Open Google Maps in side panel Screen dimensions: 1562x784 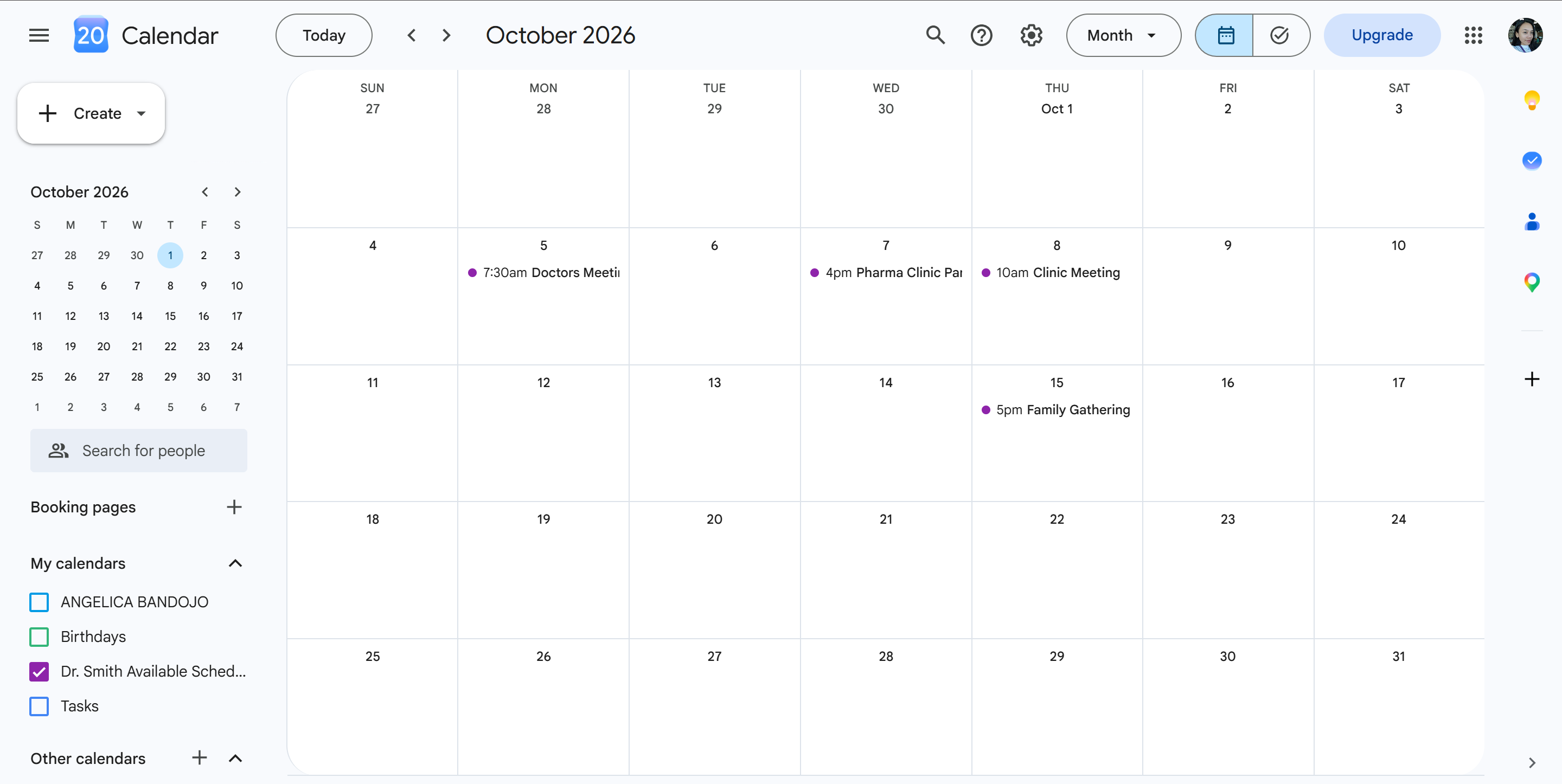(x=1532, y=282)
